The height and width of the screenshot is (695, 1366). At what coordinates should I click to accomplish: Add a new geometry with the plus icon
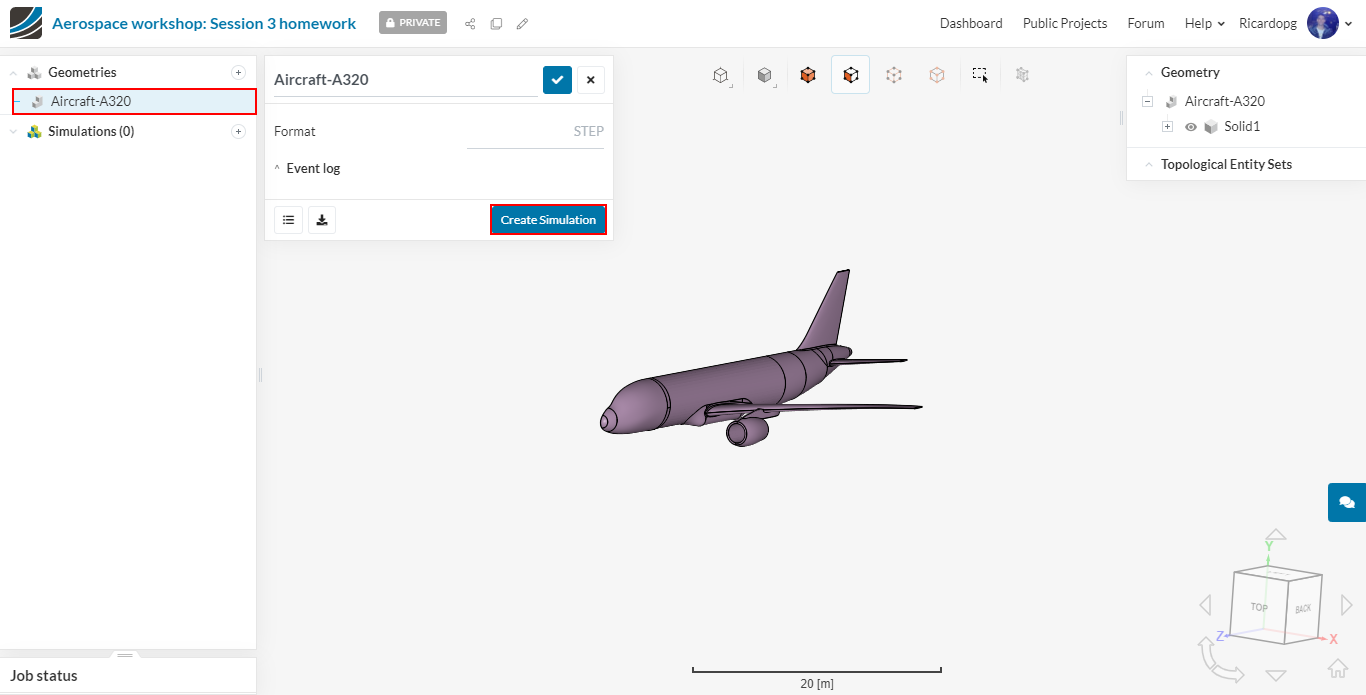tap(238, 72)
